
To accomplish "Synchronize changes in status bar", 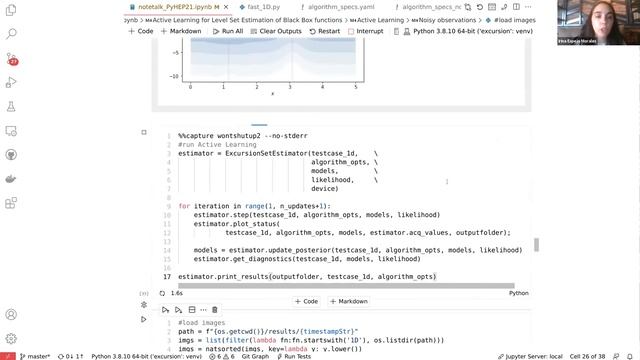I will [x=70, y=356].
